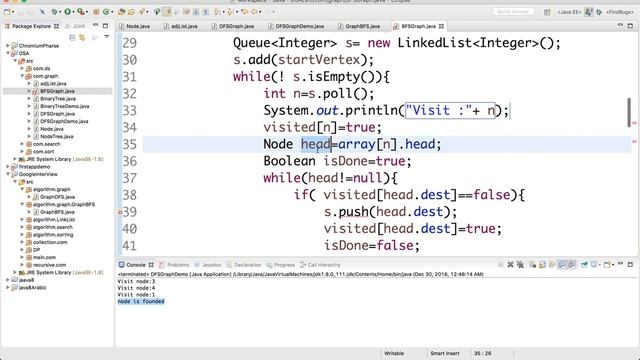The height and width of the screenshot is (360, 640).
Task: Toggle Mark Occurrences toolbar icon
Action: tap(167, 12)
